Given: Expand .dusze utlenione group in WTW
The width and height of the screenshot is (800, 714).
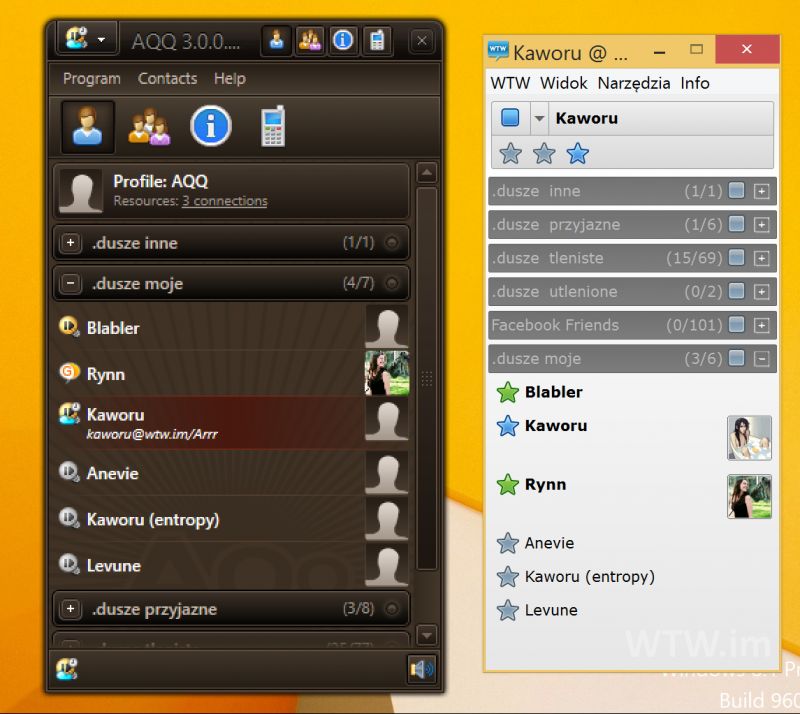Looking at the screenshot, I should coord(761,292).
